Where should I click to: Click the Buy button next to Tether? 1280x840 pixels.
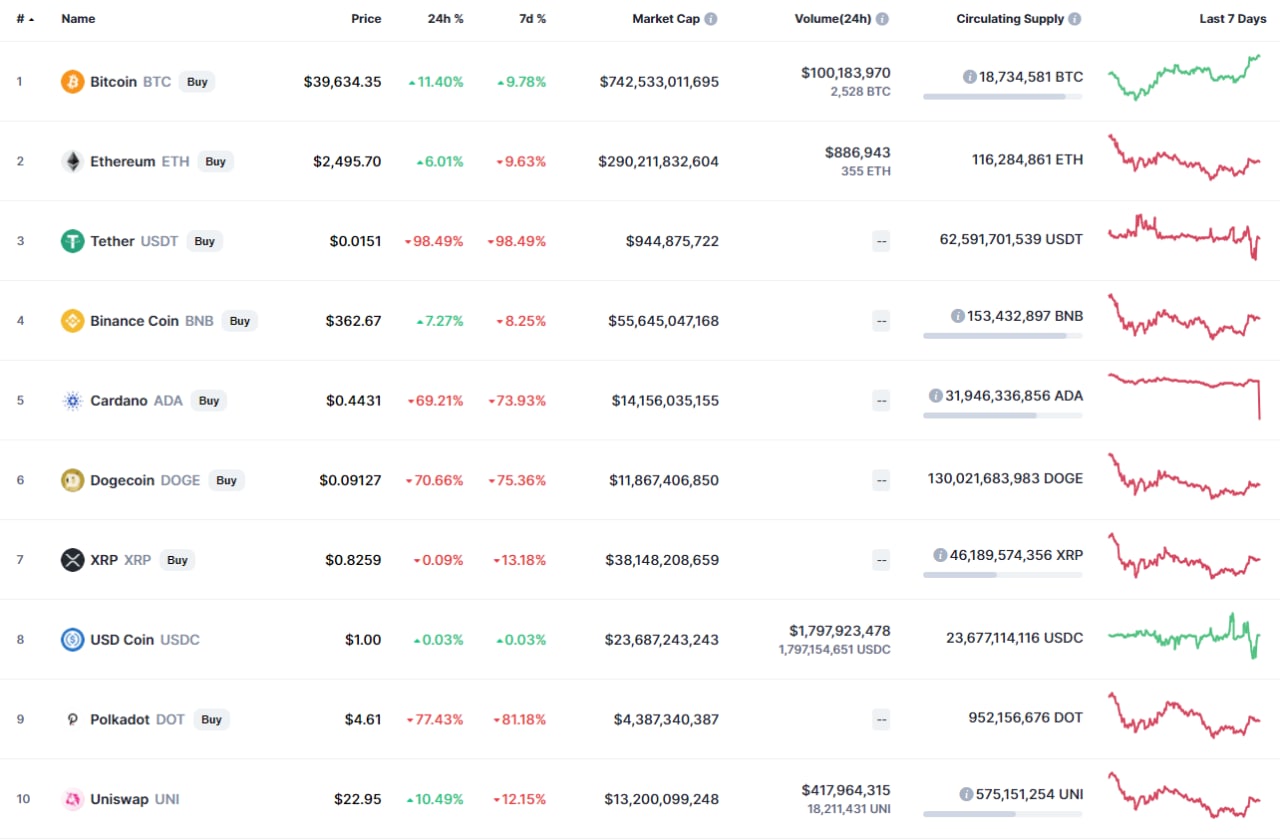pyautogui.click(x=205, y=241)
